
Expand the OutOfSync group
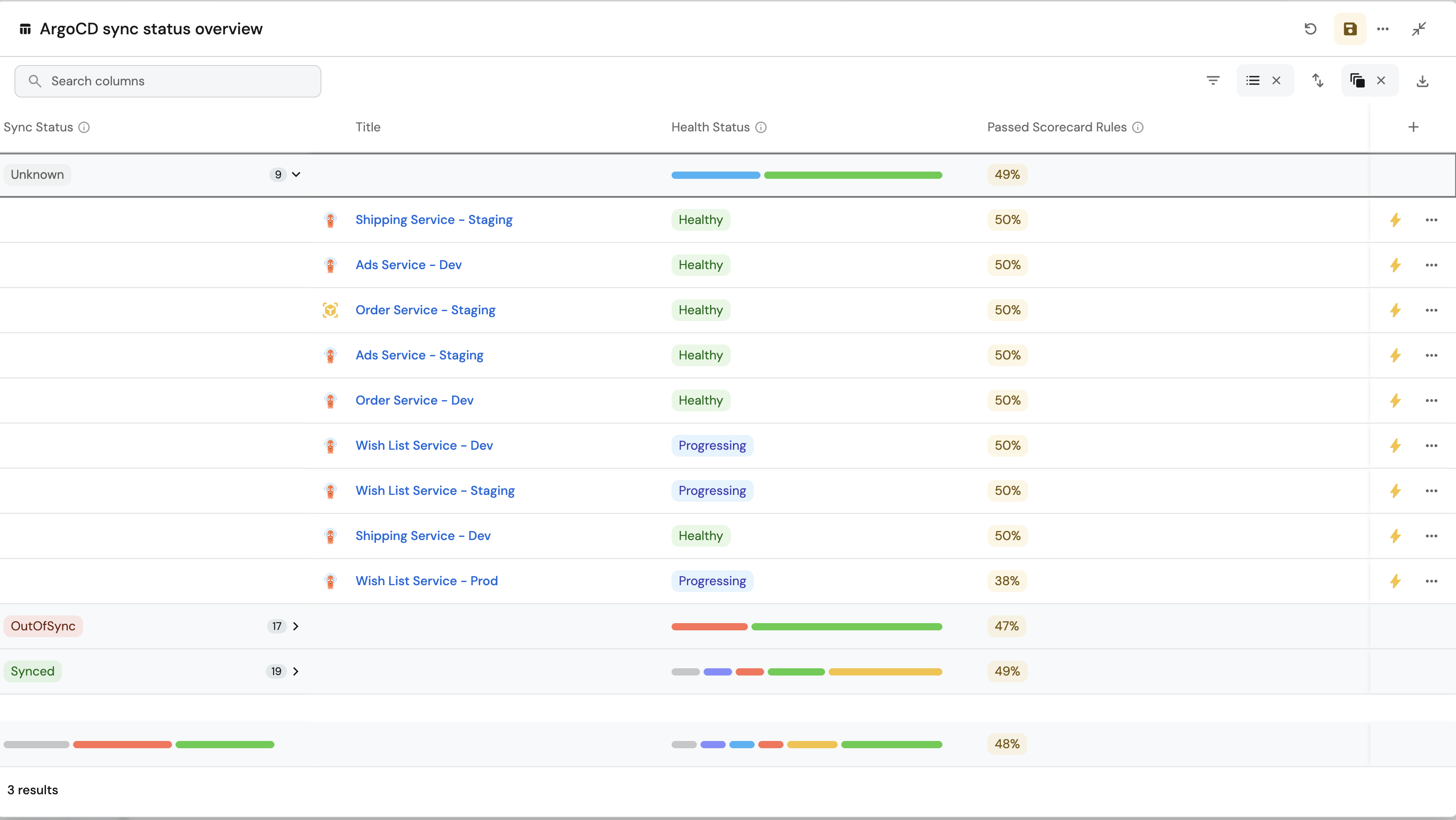click(296, 626)
